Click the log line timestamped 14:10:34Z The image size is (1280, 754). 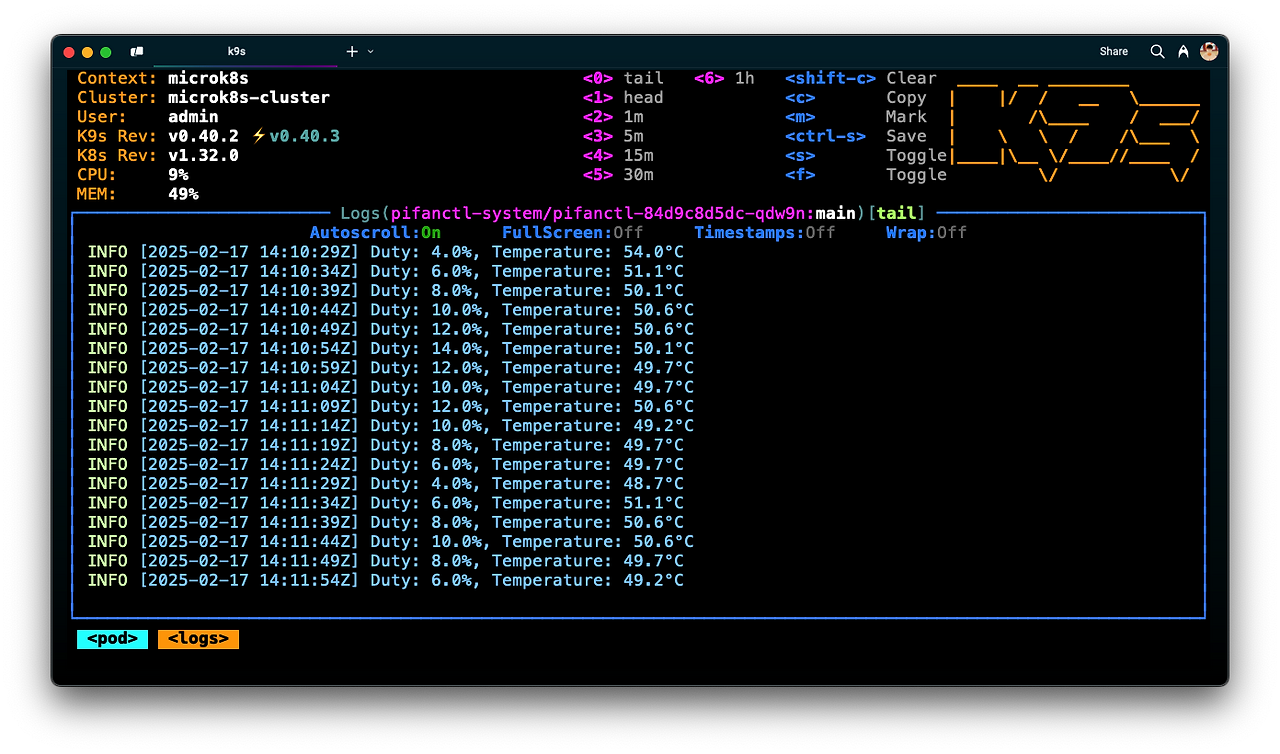(386, 271)
